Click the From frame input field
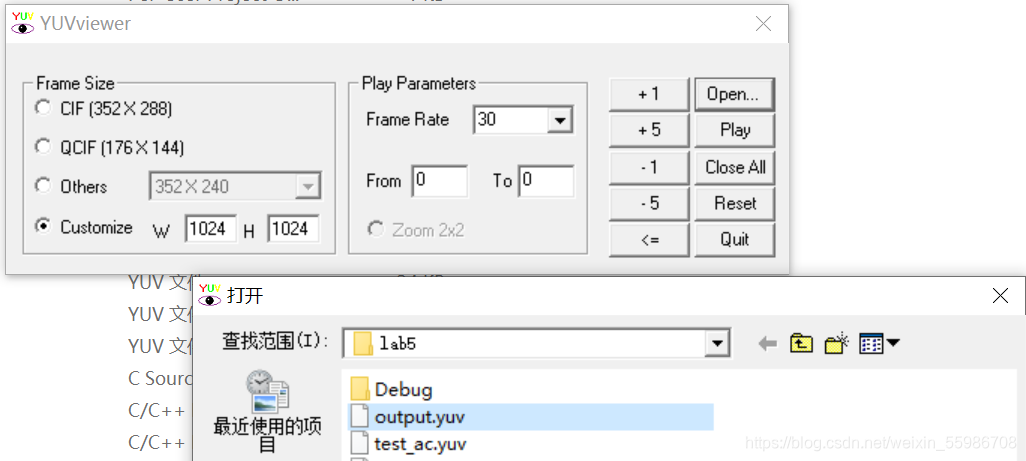Screen dimensions: 1026x461 coord(440,181)
